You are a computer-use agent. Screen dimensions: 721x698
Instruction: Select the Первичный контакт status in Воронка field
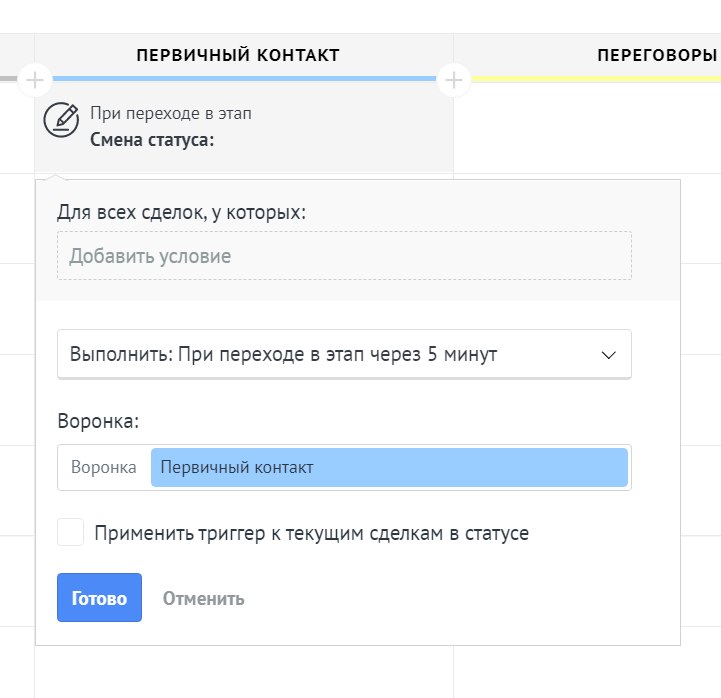tap(389, 467)
